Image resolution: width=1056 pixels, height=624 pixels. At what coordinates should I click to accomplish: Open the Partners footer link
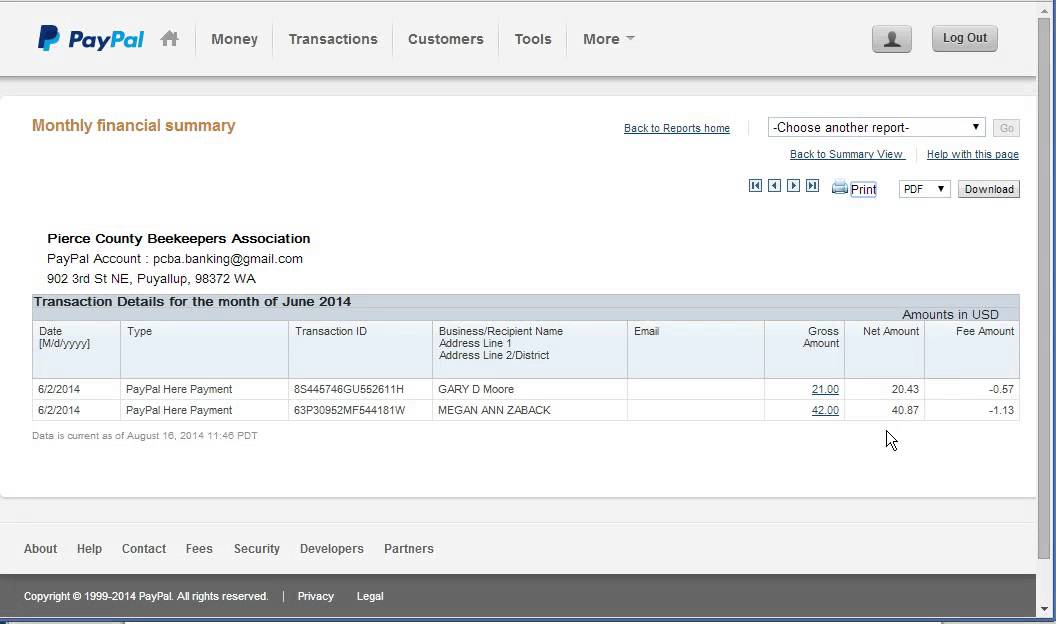click(409, 549)
